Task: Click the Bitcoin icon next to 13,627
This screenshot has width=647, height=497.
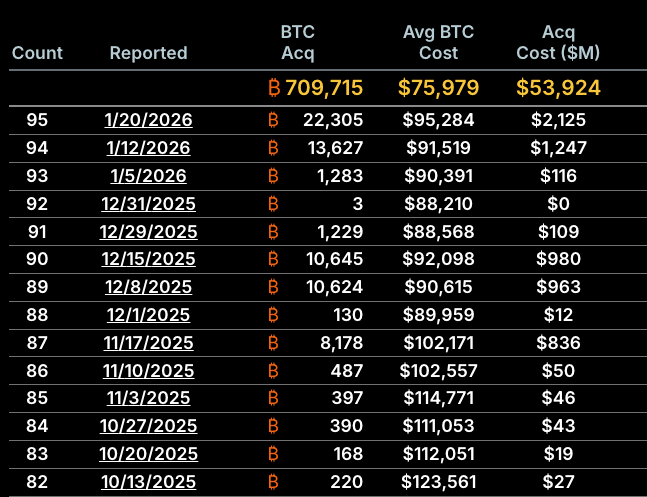Action: click(274, 148)
